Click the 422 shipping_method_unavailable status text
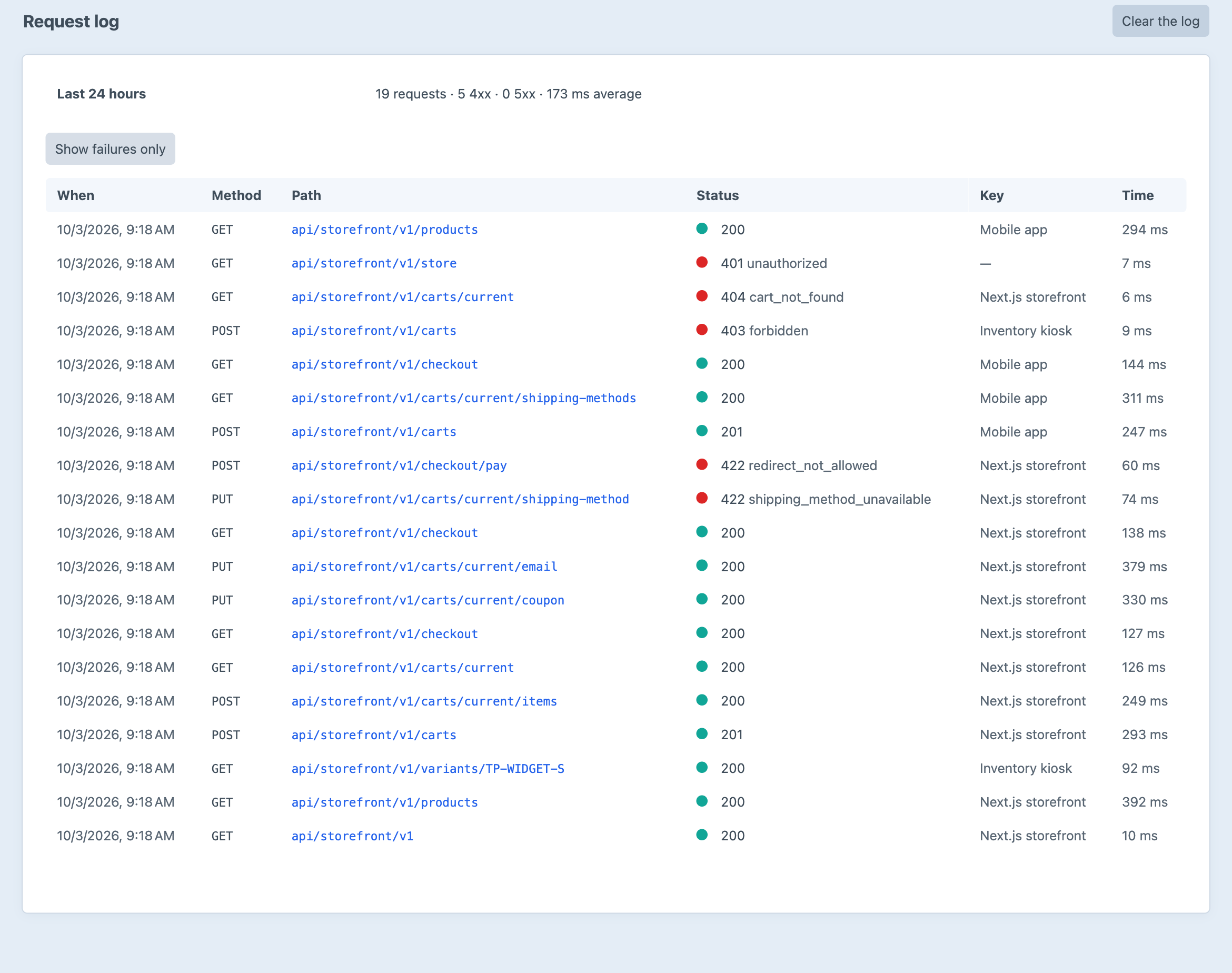This screenshot has width=1232, height=973. coord(826,499)
